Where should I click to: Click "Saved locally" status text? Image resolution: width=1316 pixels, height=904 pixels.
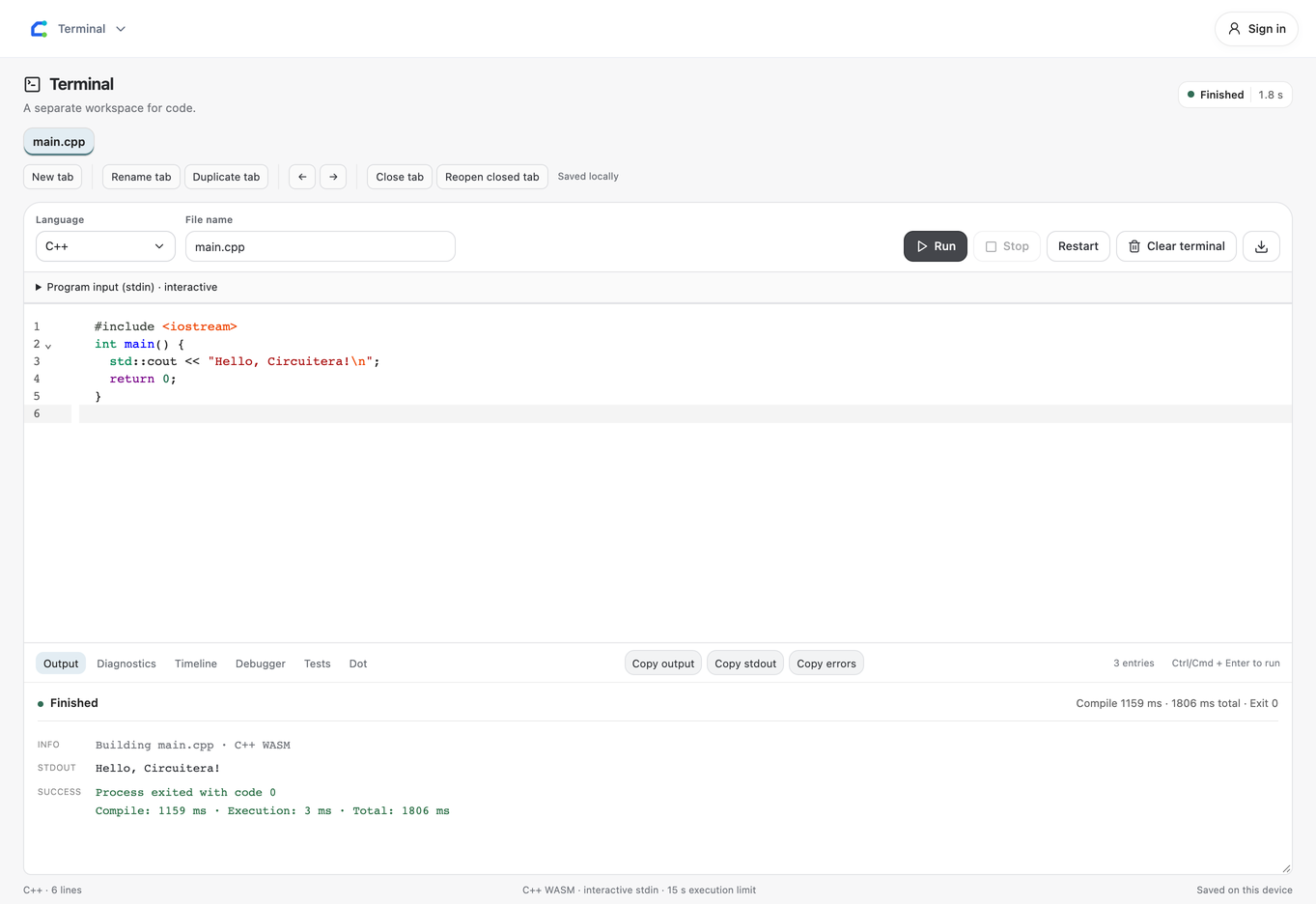[588, 177]
